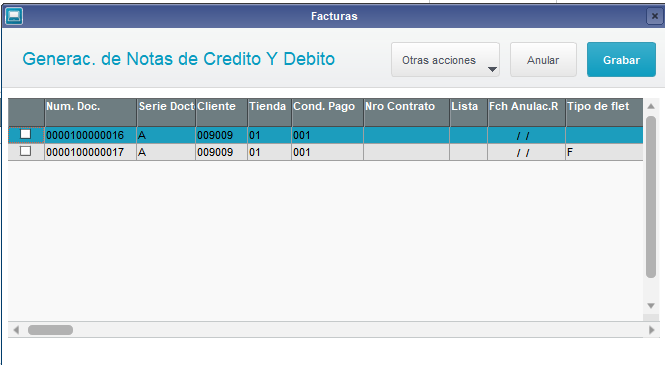Click the vertical scrollbar thumb

pyautogui.click(x=651, y=197)
